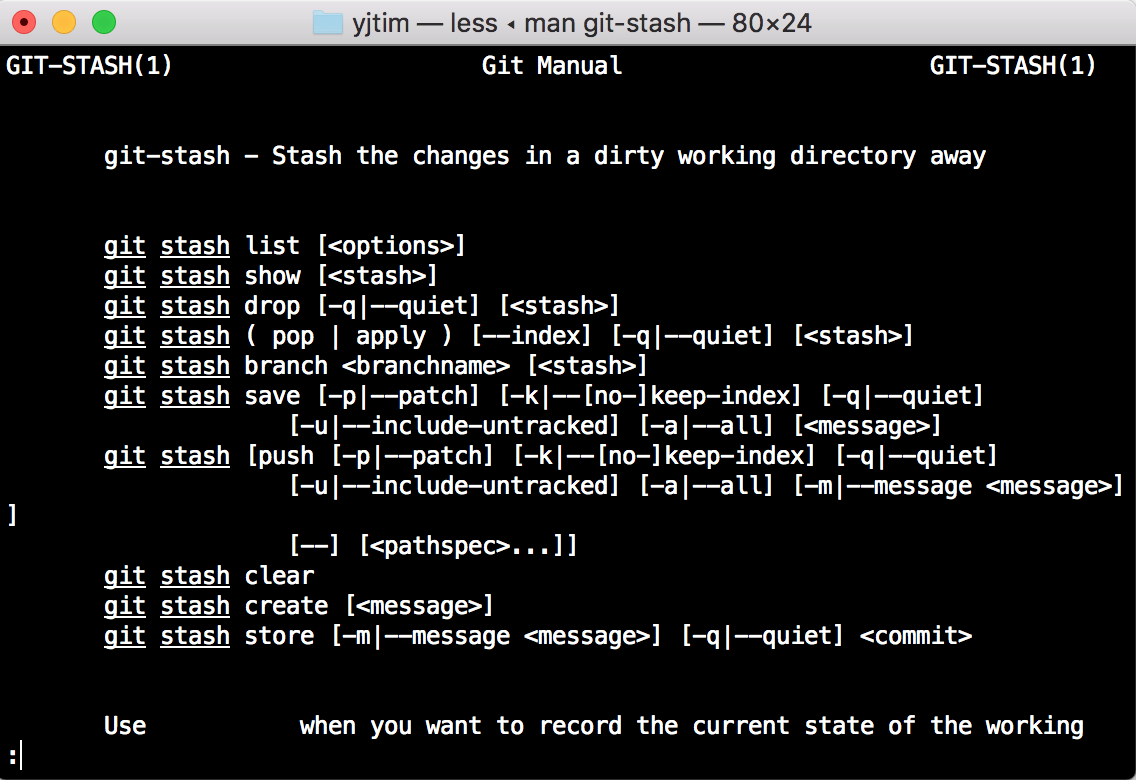Click the 'save' subcommand text
Image resolution: width=1136 pixels, height=780 pixels.
272,396
